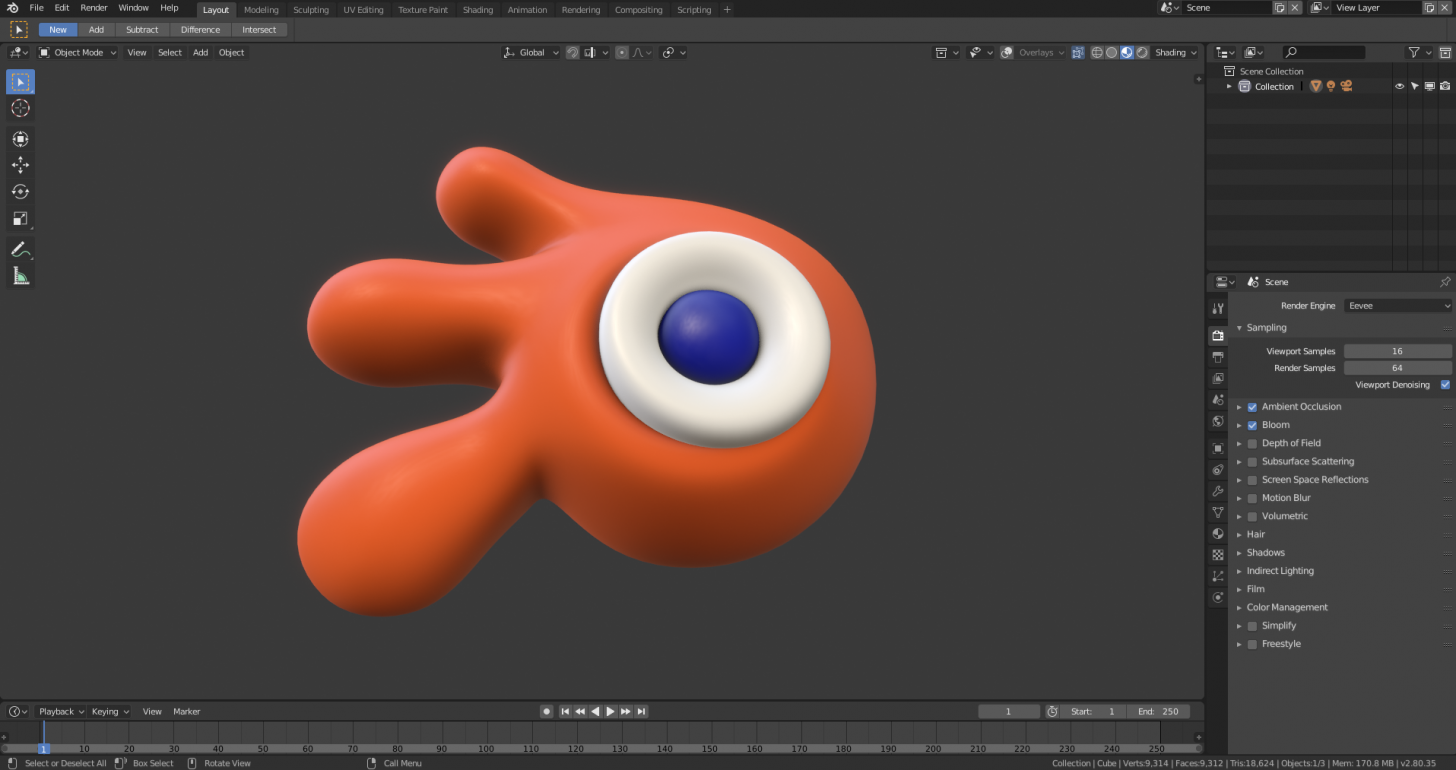The image size is (1456, 770).
Task: Expand the Color Management panel
Action: pos(1240,608)
